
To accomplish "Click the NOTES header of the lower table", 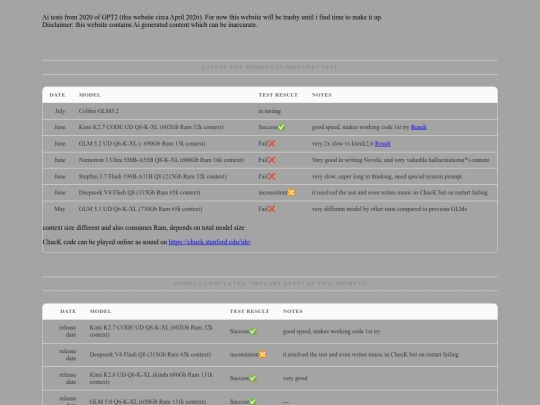I will (x=293, y=311).
